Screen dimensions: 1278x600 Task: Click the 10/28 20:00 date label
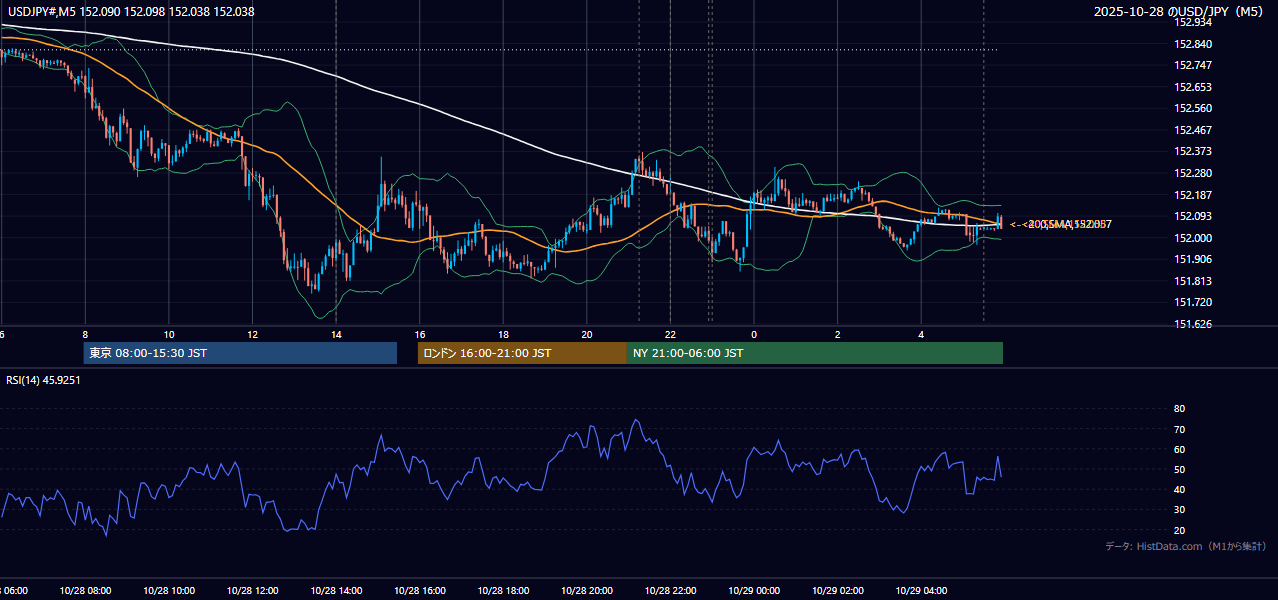pyautogui.click(x=587, y=590)
